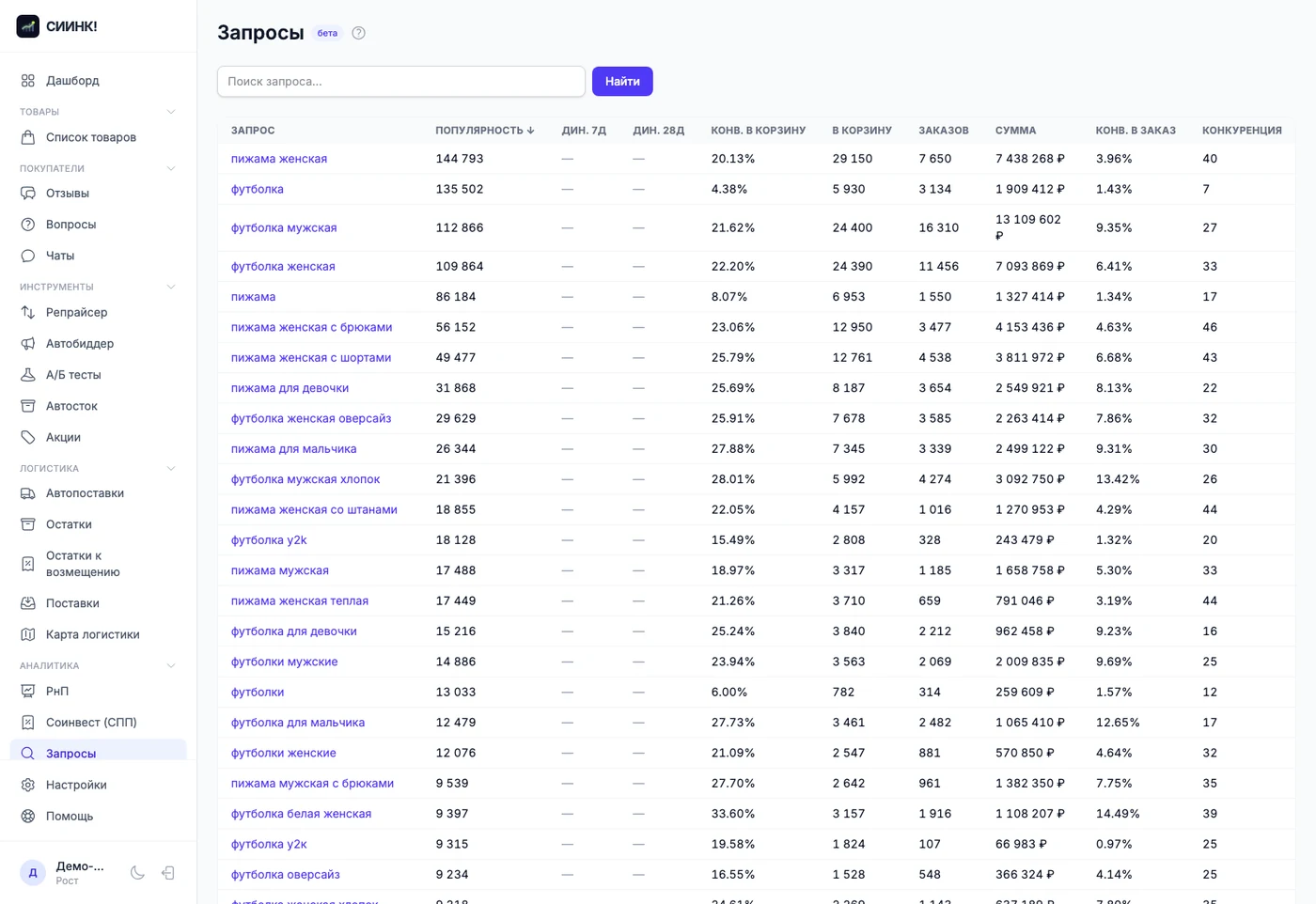Click the А/Б тесты flask icon

coord(28,375)
